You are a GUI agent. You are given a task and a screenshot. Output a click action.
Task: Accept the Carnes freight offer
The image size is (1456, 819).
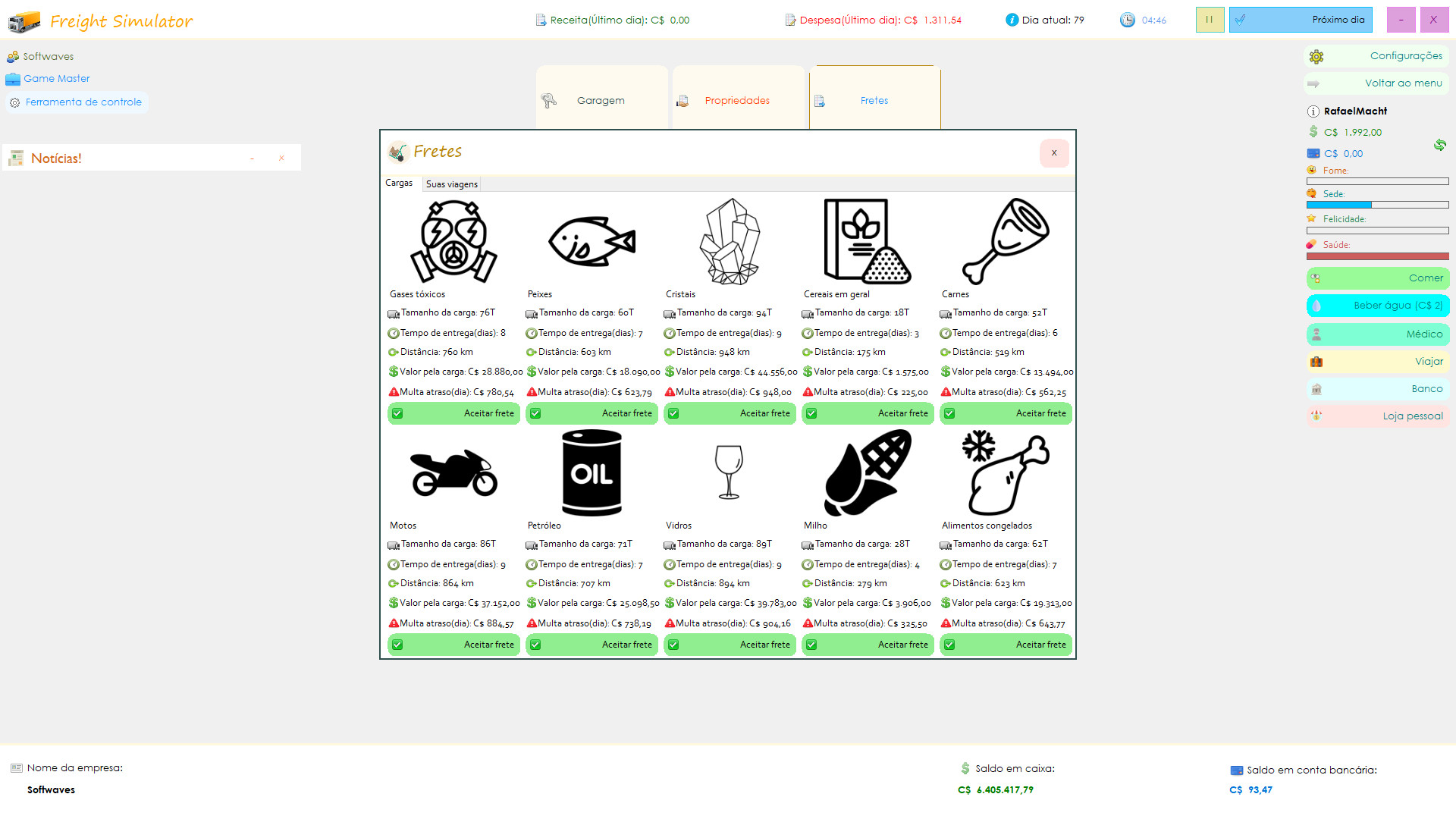pyautogui.click(x=1006, y=413)
